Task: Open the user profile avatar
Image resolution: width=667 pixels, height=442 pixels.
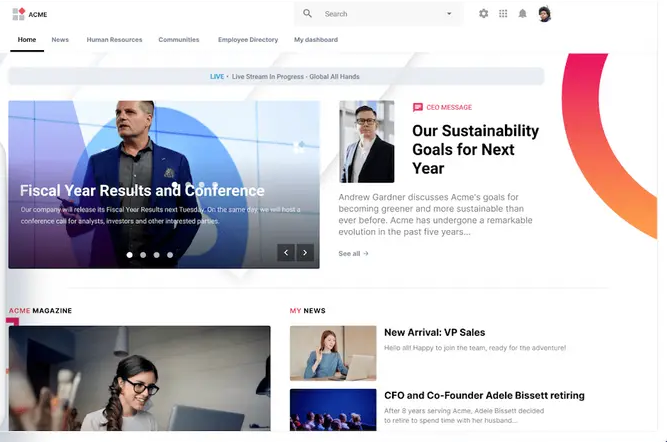Action: pos(544,14)
